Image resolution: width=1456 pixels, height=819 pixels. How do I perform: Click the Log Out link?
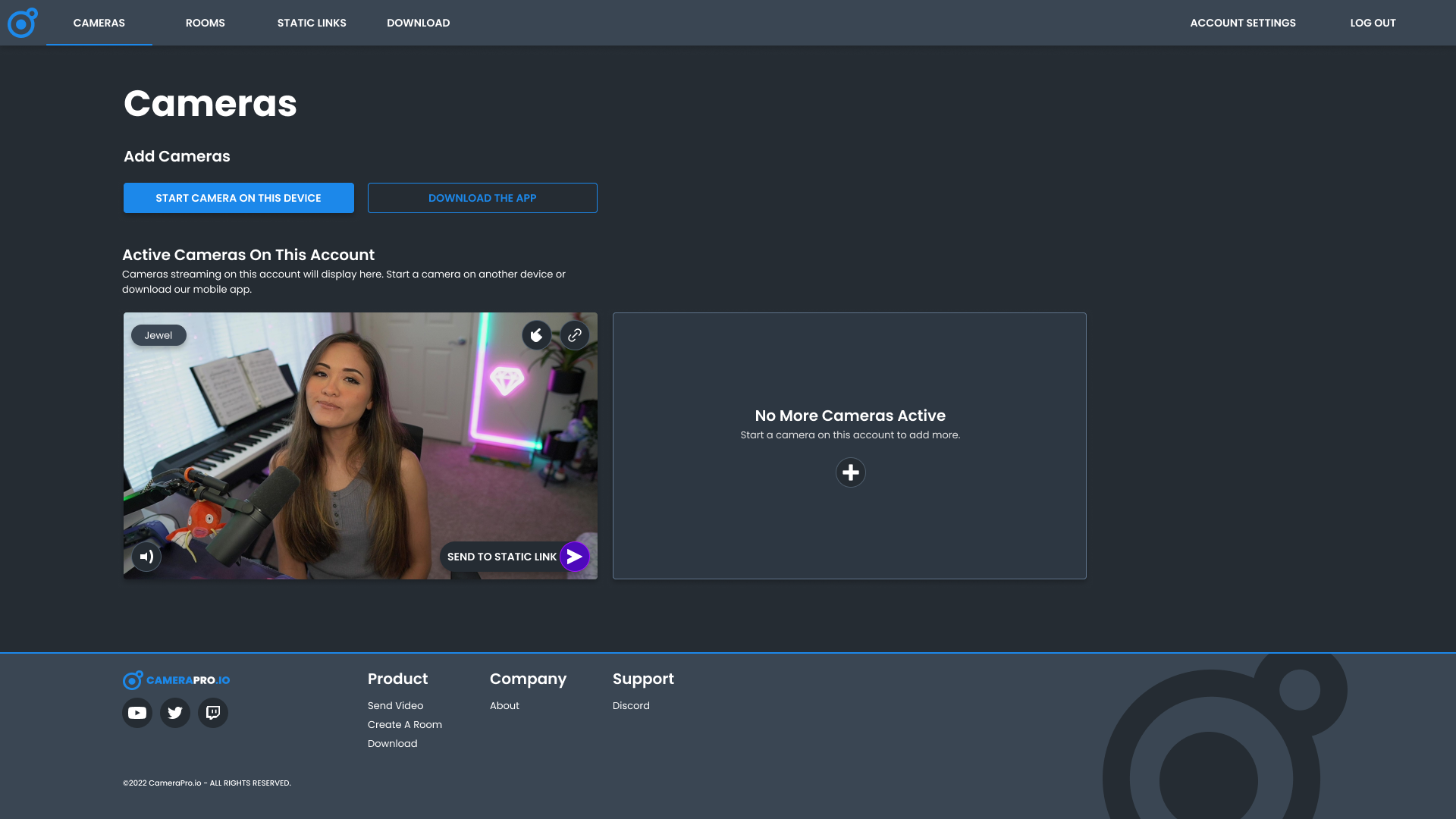[x=1373, y=23]
